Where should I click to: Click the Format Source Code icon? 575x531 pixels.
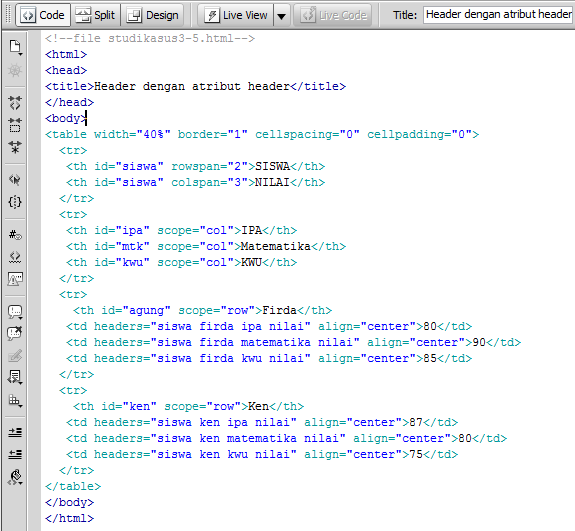click(x=15, y=477)
